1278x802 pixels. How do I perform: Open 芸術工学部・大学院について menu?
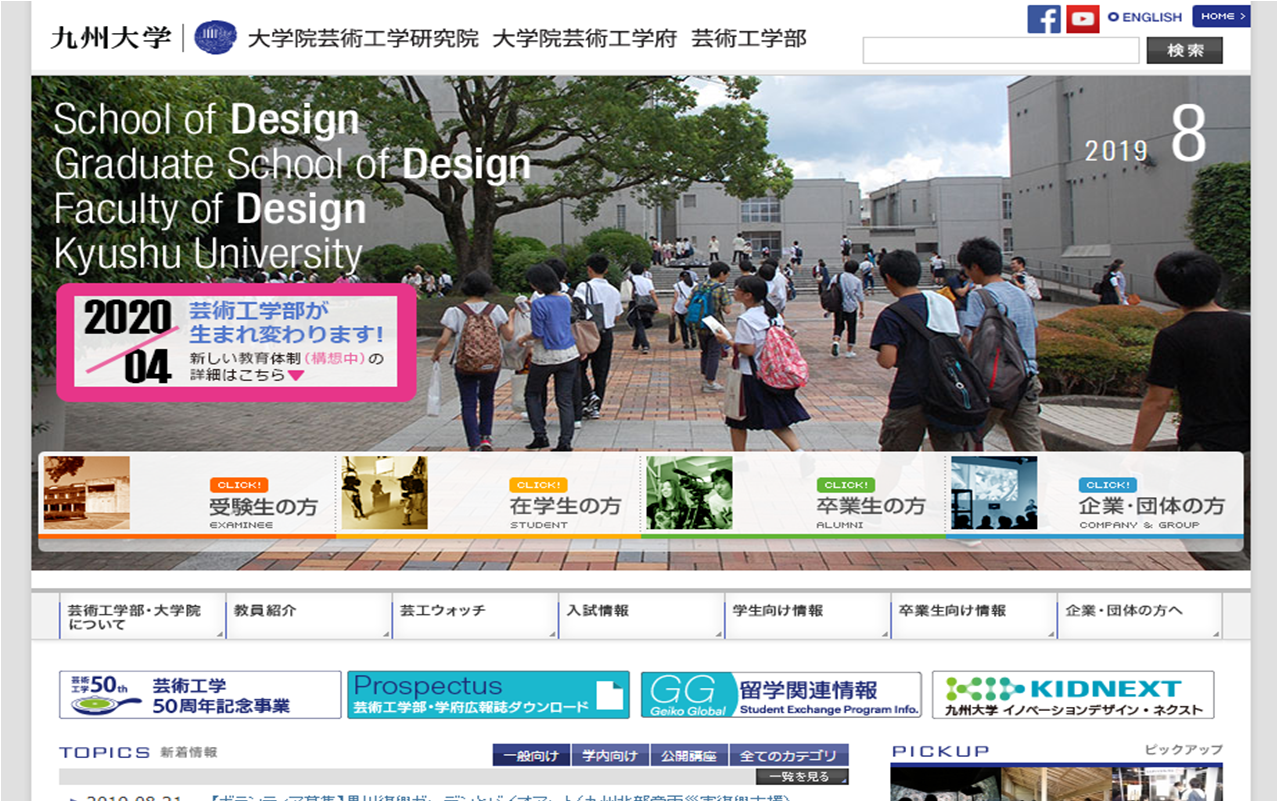[x=142, y=617]
